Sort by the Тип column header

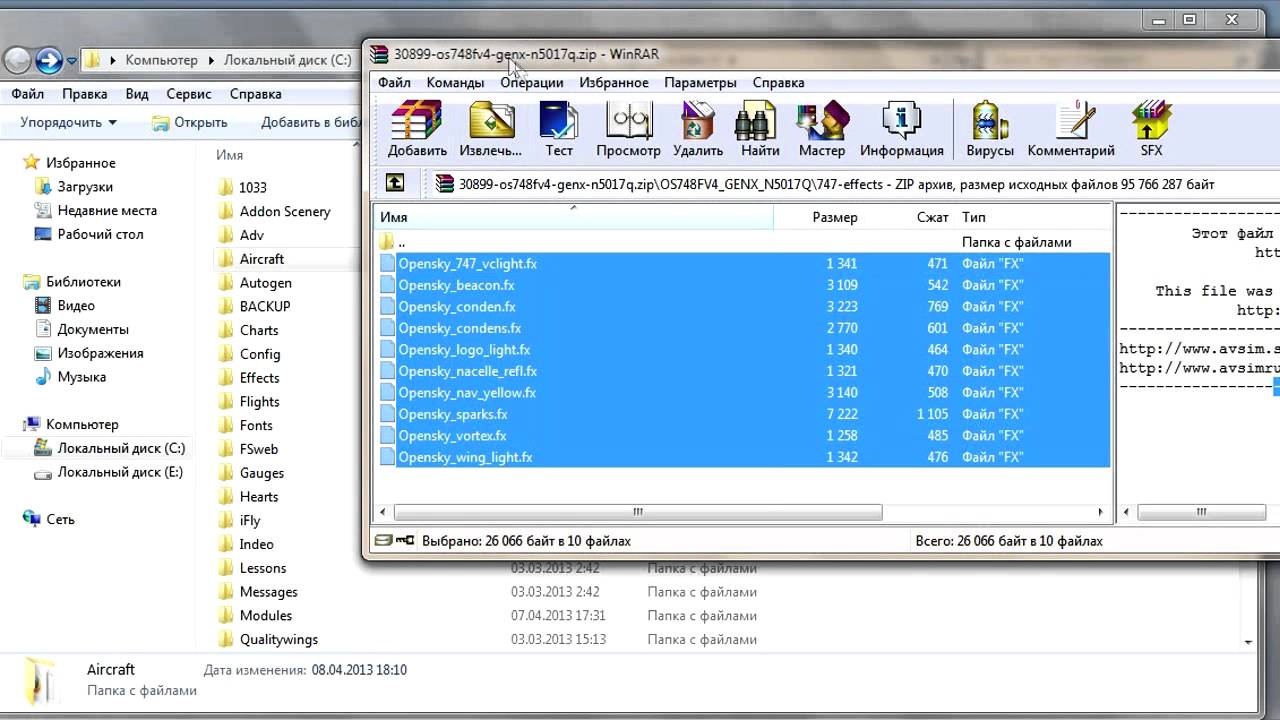pyautogui.click(x=1034, y=217)
